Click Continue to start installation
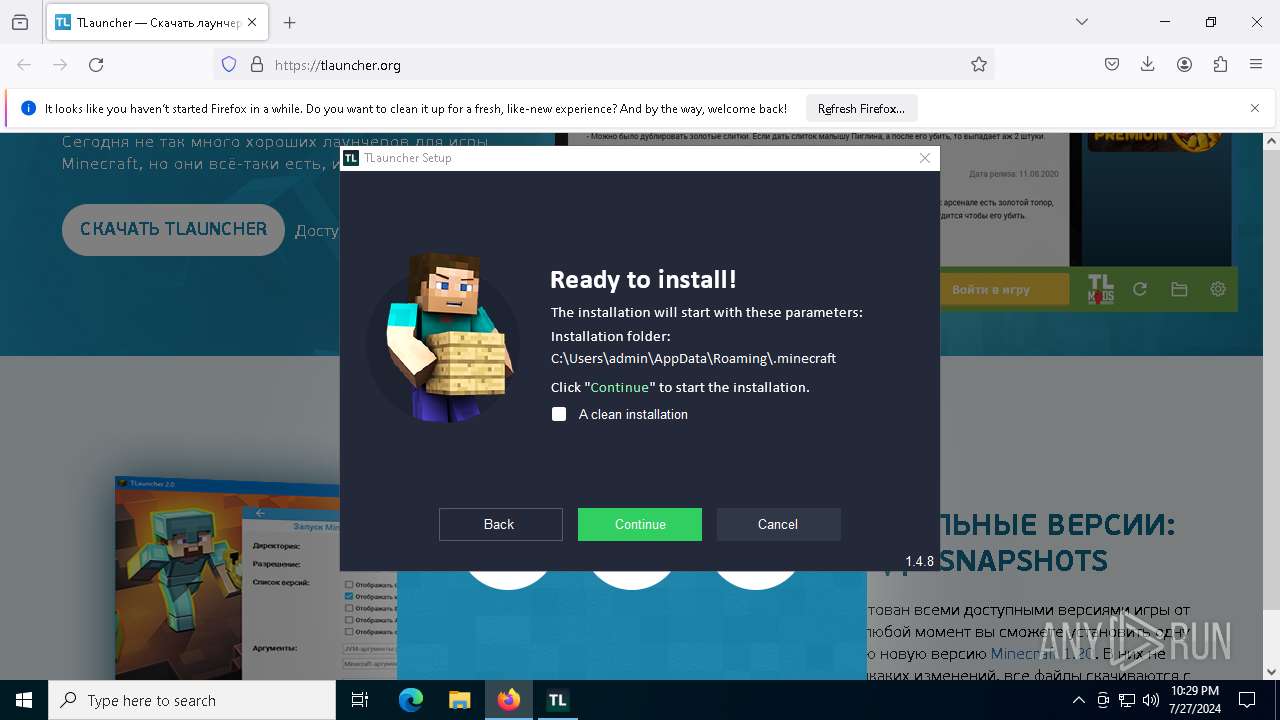The width and height of the screenshot is (1280, 720). (x=640, y=524)
